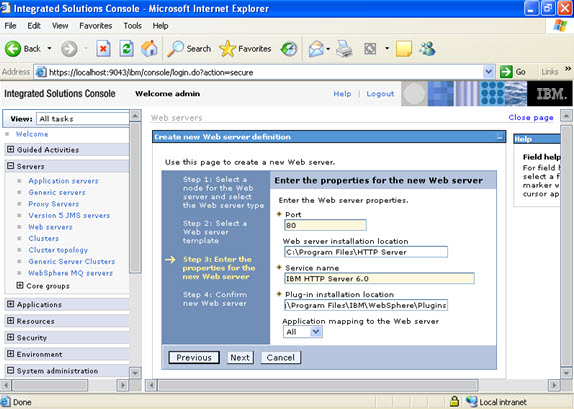This screenshot has height=409, width=574.
Task: Click navigation panel scroll down arrow
Action: 135,373
